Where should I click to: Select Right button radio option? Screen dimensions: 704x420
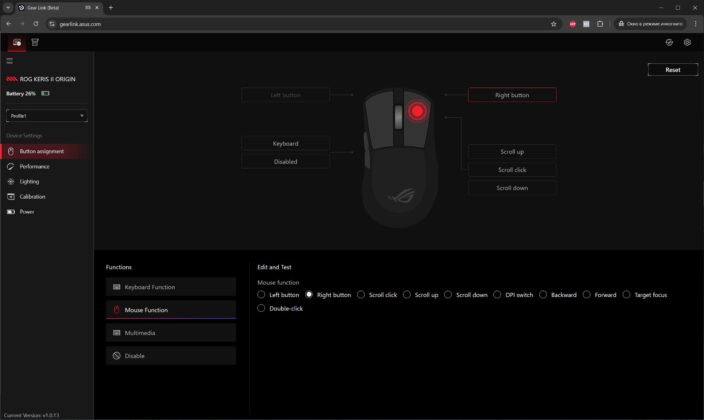point(309,295)
